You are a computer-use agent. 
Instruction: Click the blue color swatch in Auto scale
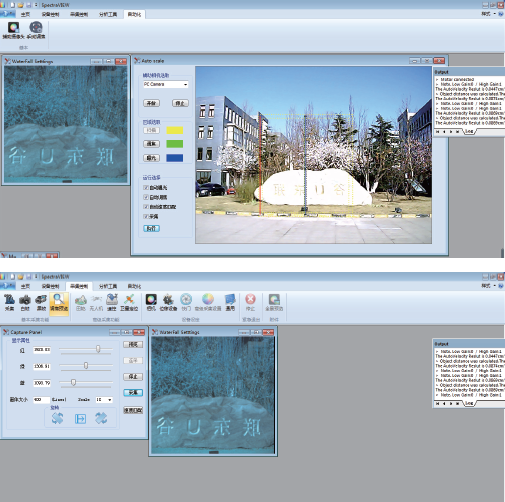tap(175, 158)
